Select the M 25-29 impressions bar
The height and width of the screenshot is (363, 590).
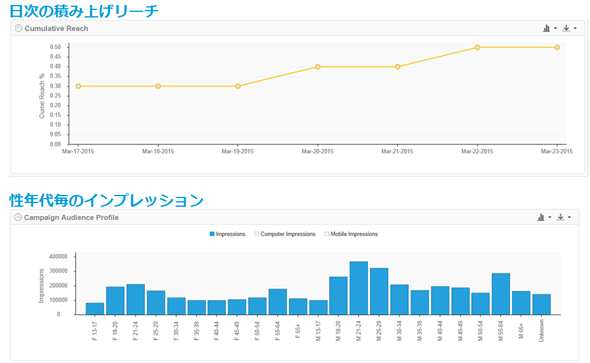click(379, 291)
